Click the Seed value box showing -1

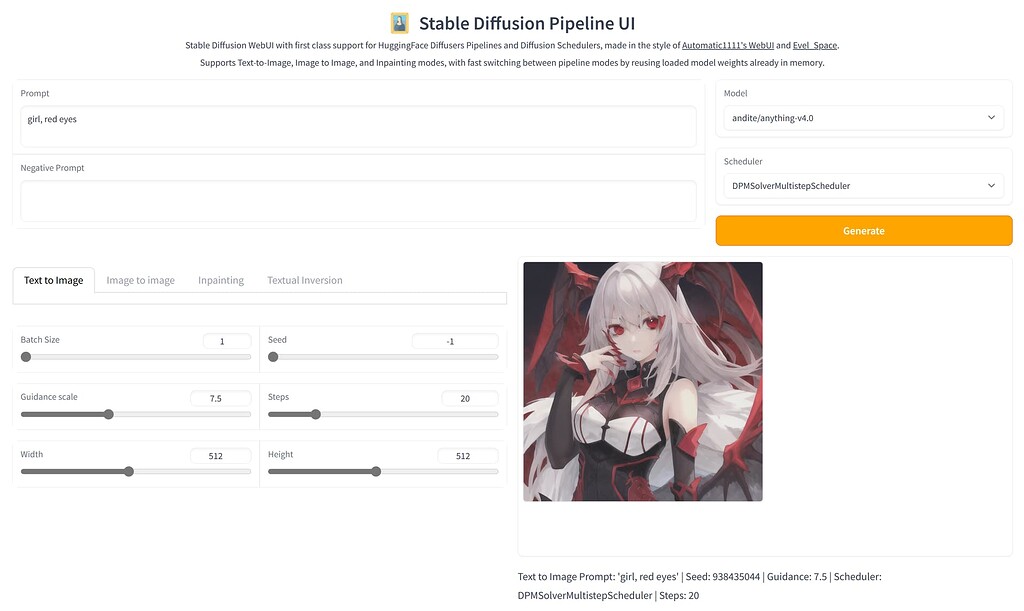pos(455,340)
